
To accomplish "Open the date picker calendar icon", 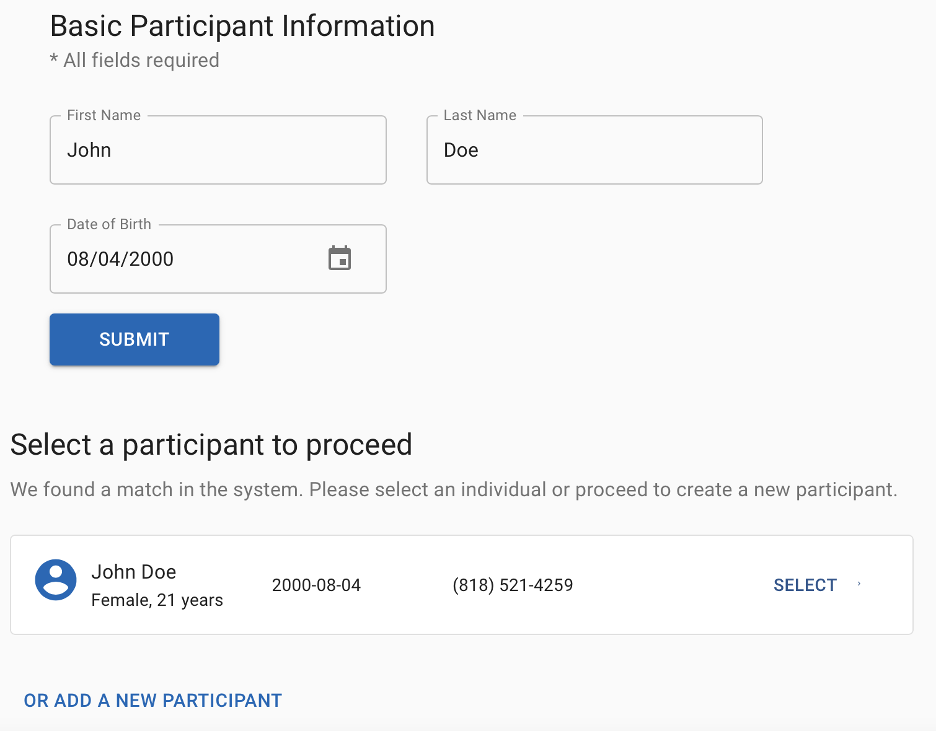I will (x=339, y=257).
